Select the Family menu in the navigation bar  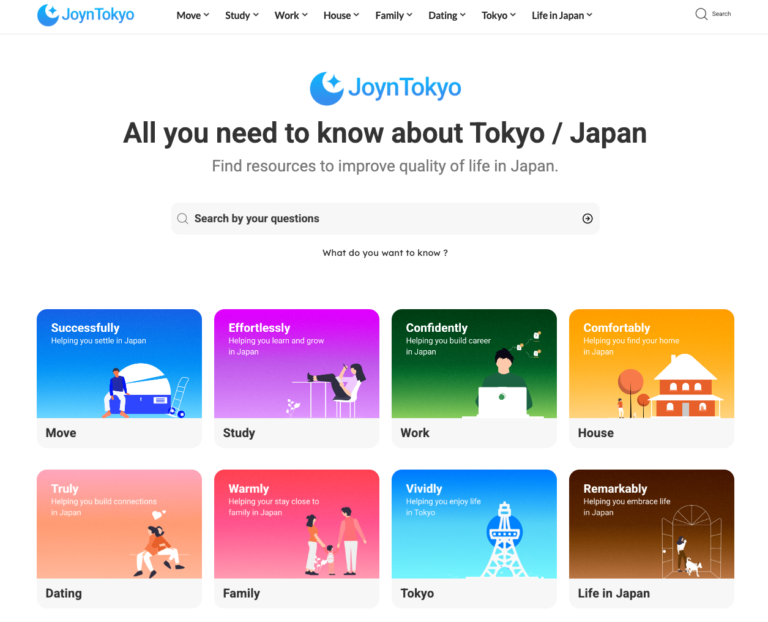pyautogui.click(x=394, y=15)
